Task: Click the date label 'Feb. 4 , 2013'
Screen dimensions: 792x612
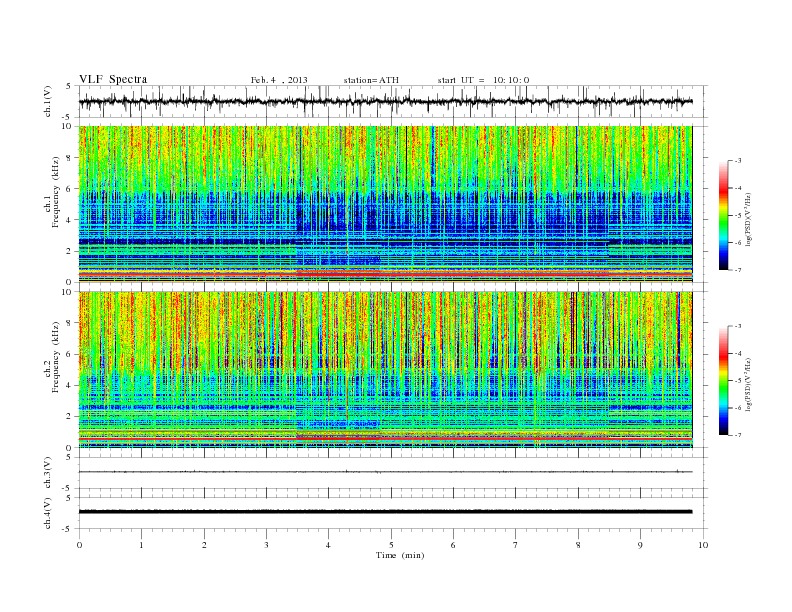Action: (279, 80)
